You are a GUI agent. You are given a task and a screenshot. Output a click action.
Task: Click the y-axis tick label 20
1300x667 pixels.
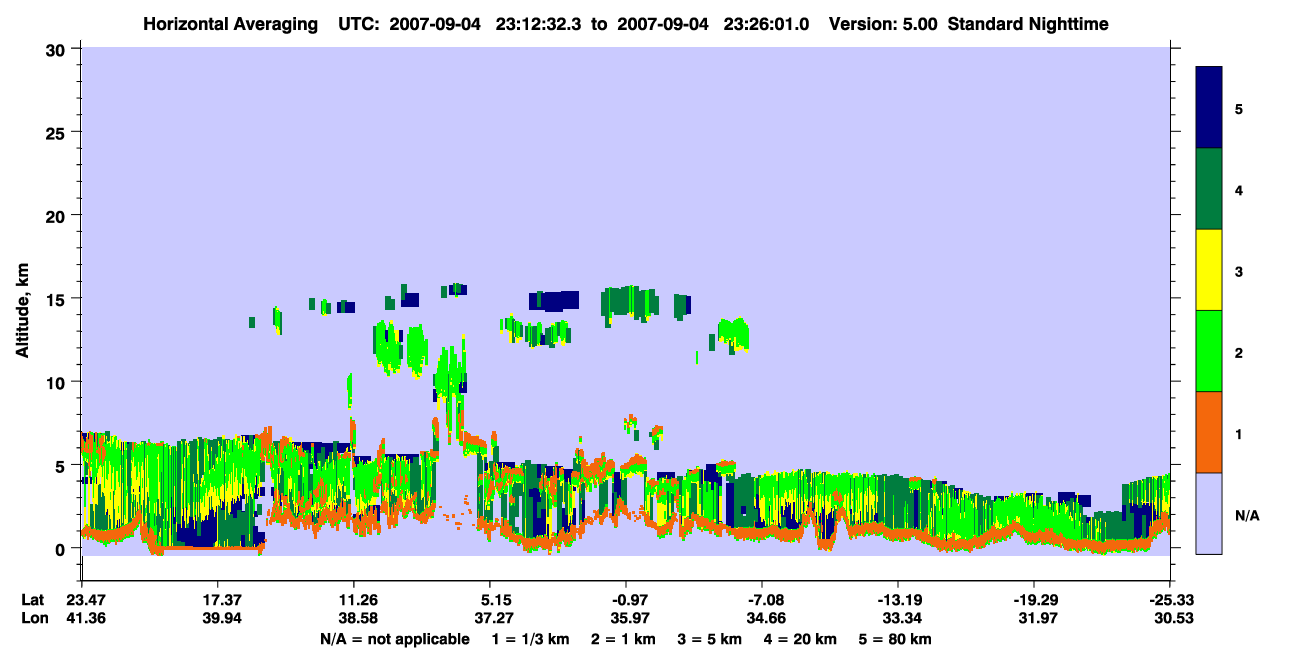[57, 216]
